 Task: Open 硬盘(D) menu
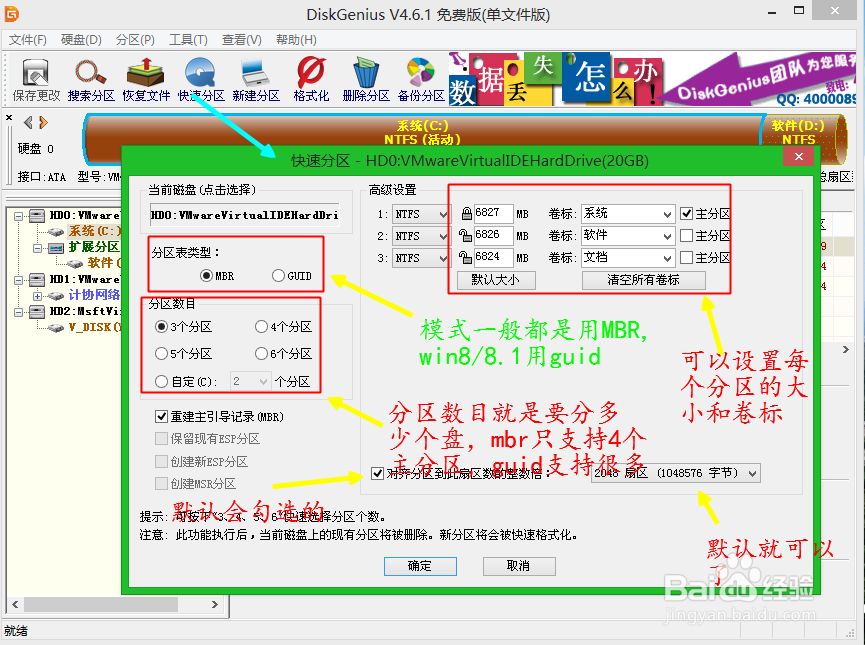coord(81,40)
